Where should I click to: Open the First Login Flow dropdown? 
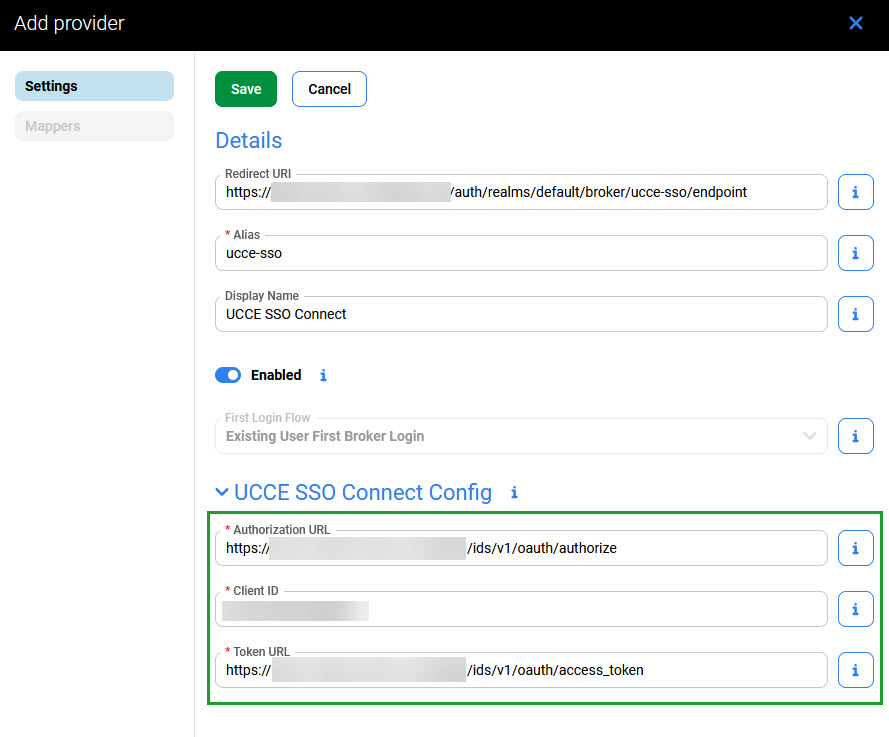coord(520,436)
